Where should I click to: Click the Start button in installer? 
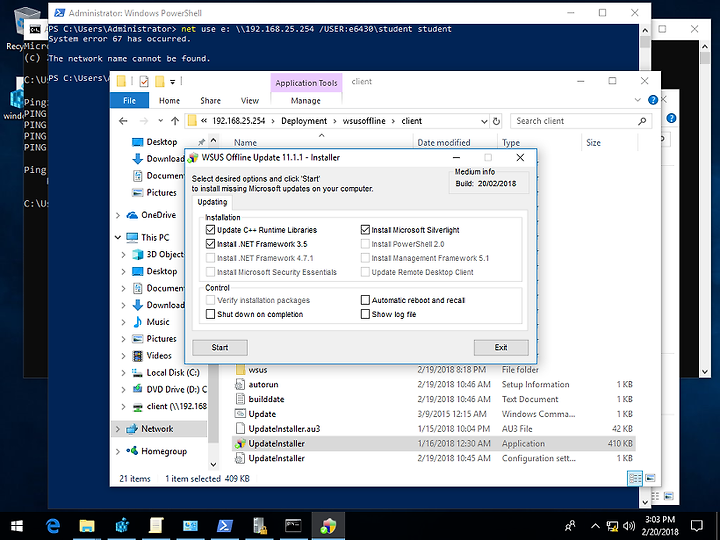pos(220,348)
